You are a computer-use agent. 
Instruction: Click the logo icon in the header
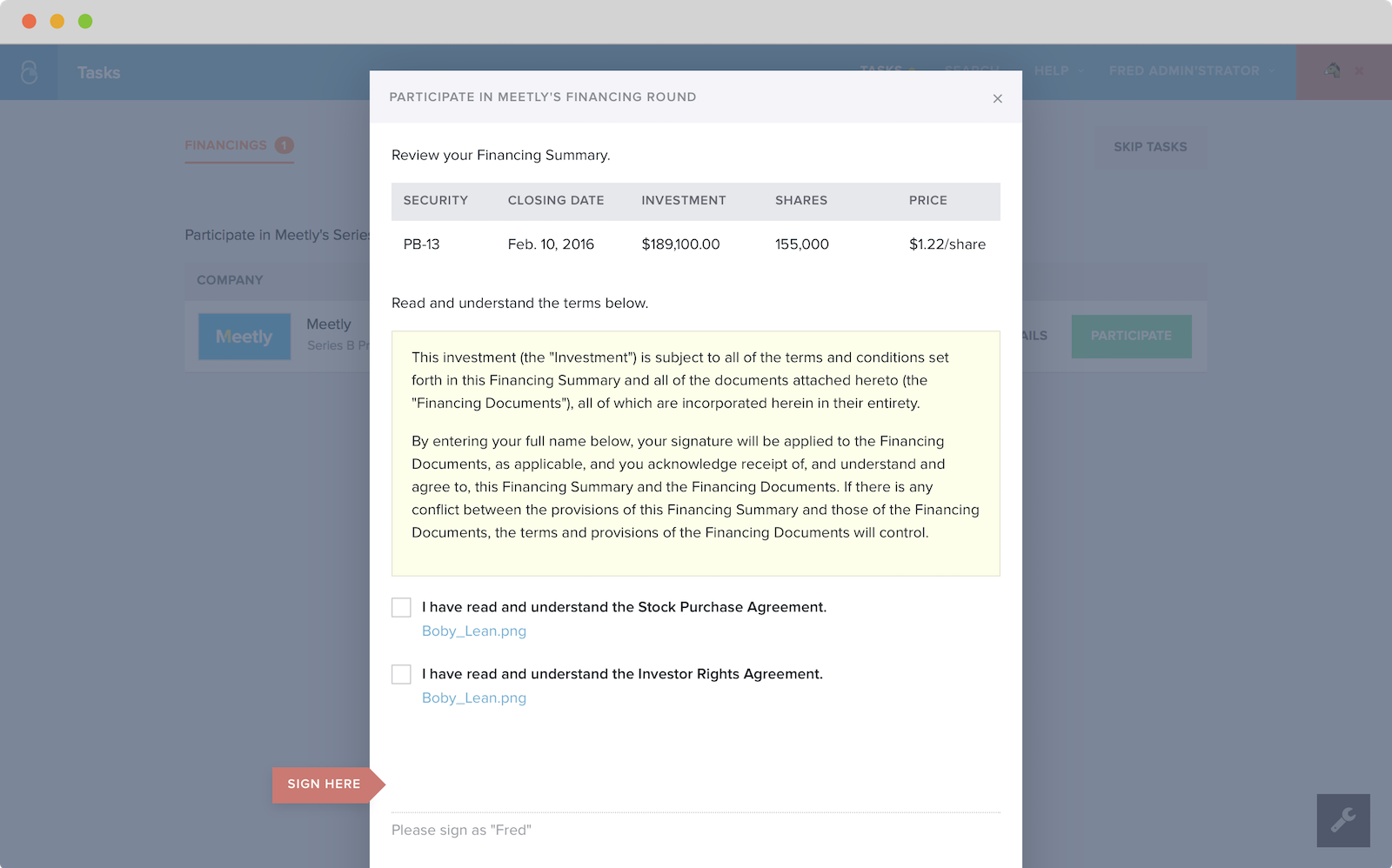pyautogui.click(x=29, y=72)
